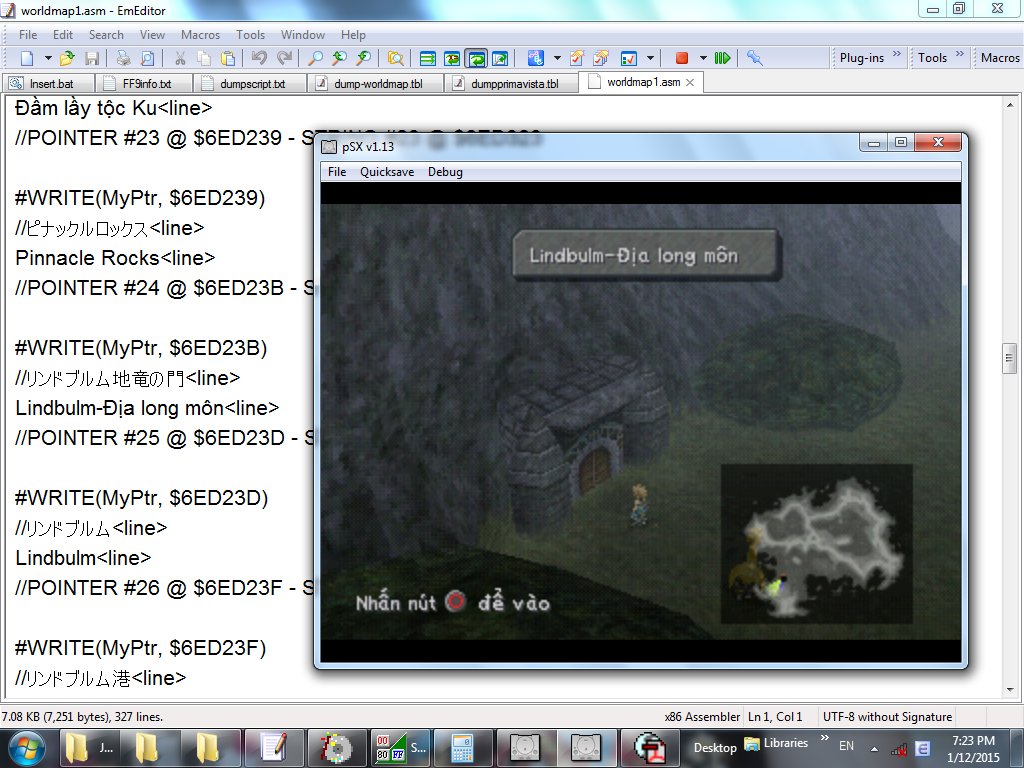Click the Redo arrow icon
This screenshot has width=1024, height=768.
pyautogui.click(x=284, y=58)
